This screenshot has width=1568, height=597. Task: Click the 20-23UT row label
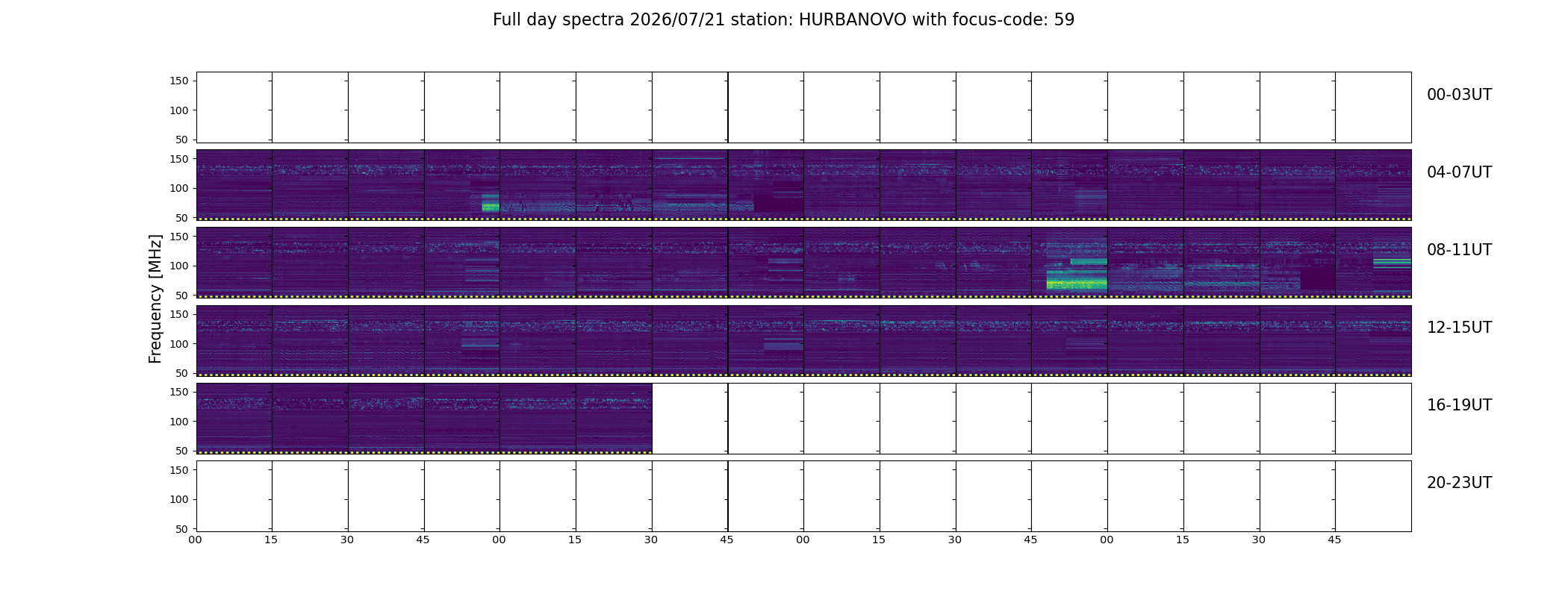(x=1459, y=483)
